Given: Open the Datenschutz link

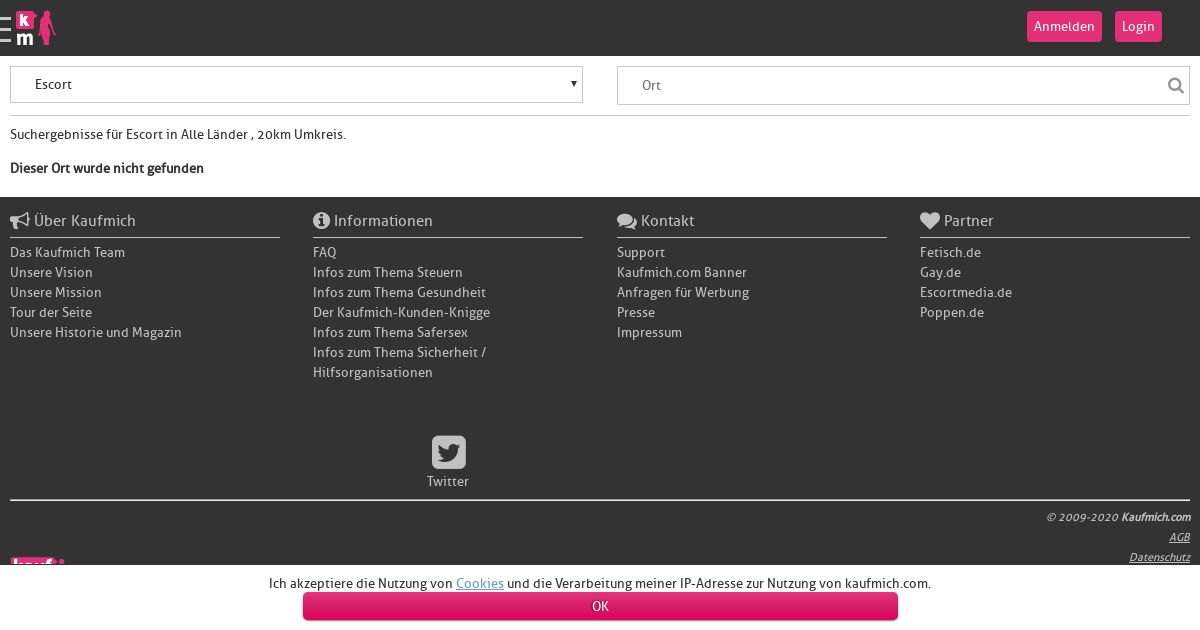Looking at the screenshot, I should [x=1159, y=557].
